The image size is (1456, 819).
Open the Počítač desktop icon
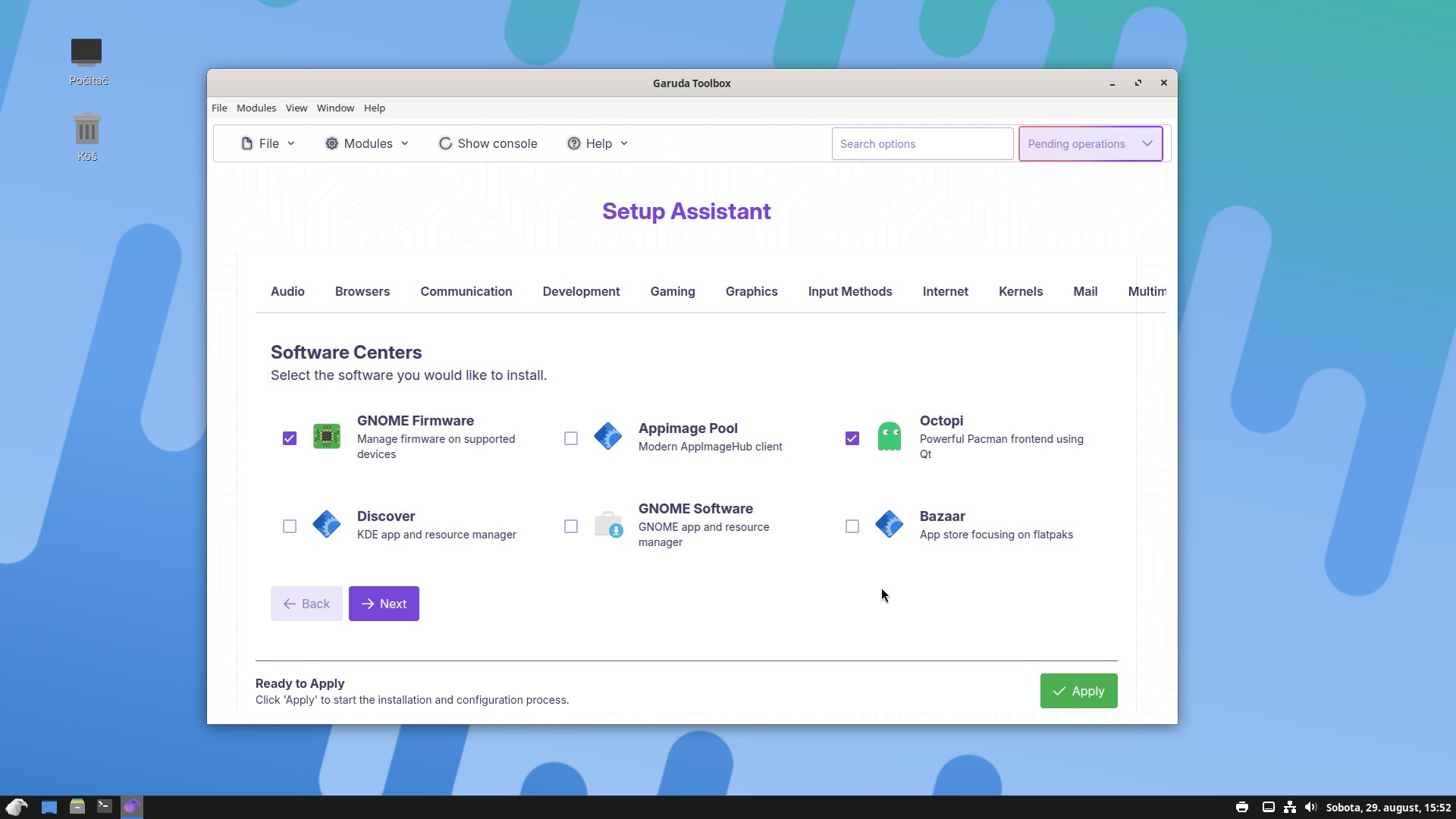click(x=87, y=61)
